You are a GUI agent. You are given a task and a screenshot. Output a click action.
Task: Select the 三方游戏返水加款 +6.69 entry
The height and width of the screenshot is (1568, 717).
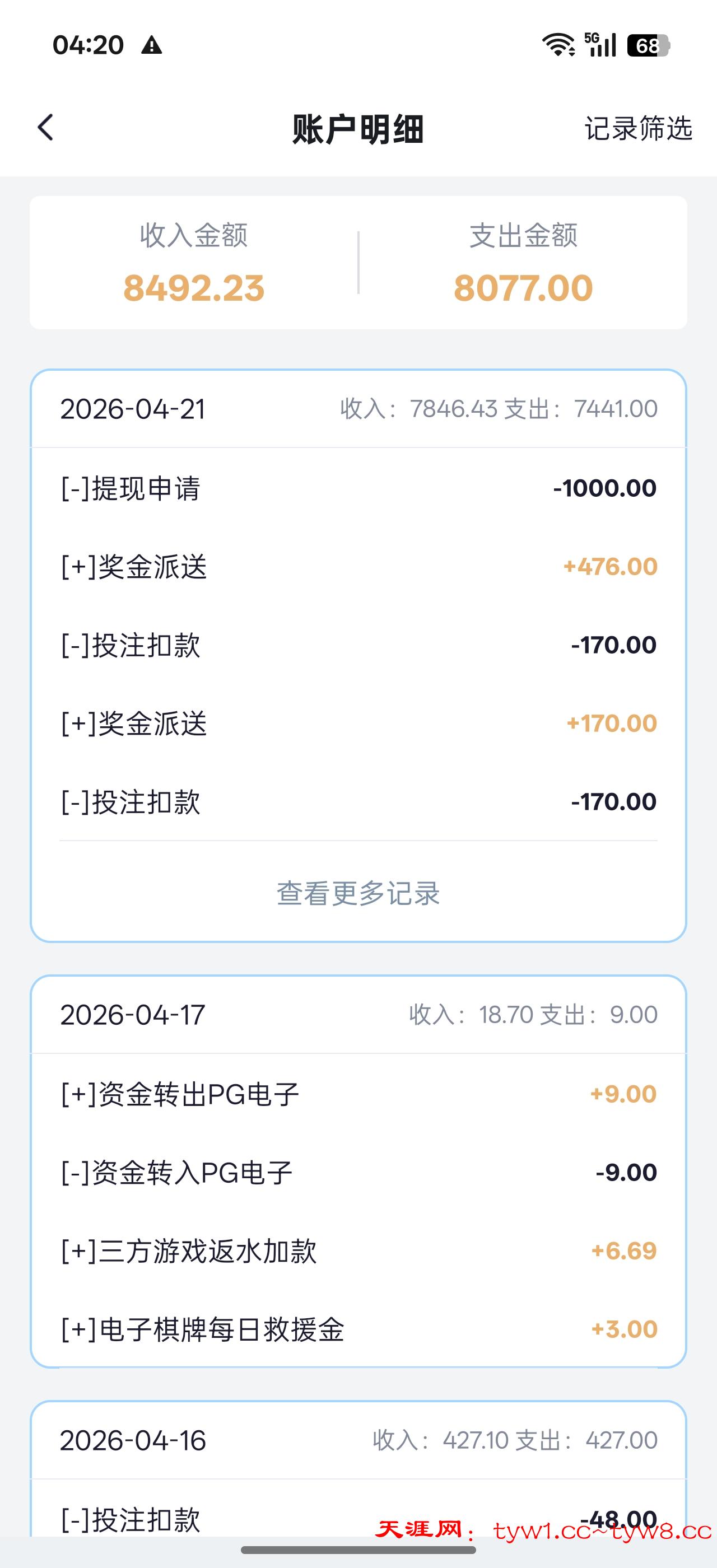point(358,1251)
